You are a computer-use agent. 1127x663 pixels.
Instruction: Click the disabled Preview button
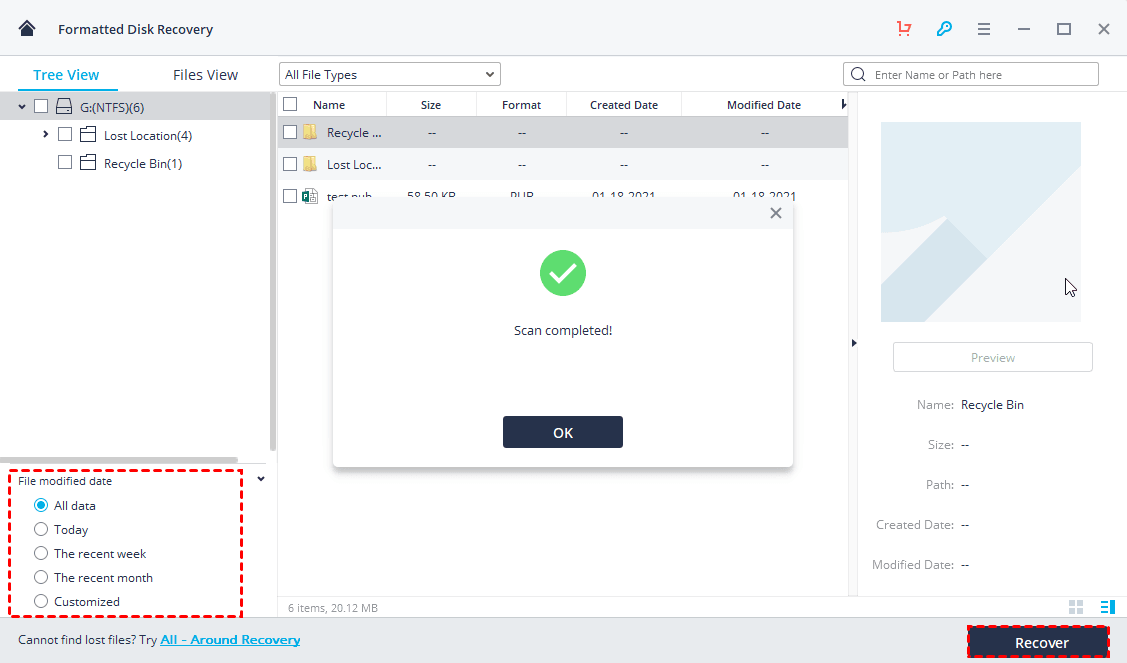pos(992,357)
